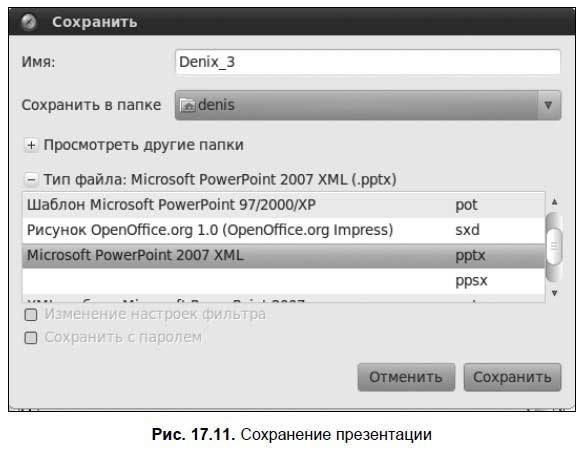Viewport: 583px width, 450px height.
Task: Open the Сохранить в папке denis combo box
Action: point(368,105)
